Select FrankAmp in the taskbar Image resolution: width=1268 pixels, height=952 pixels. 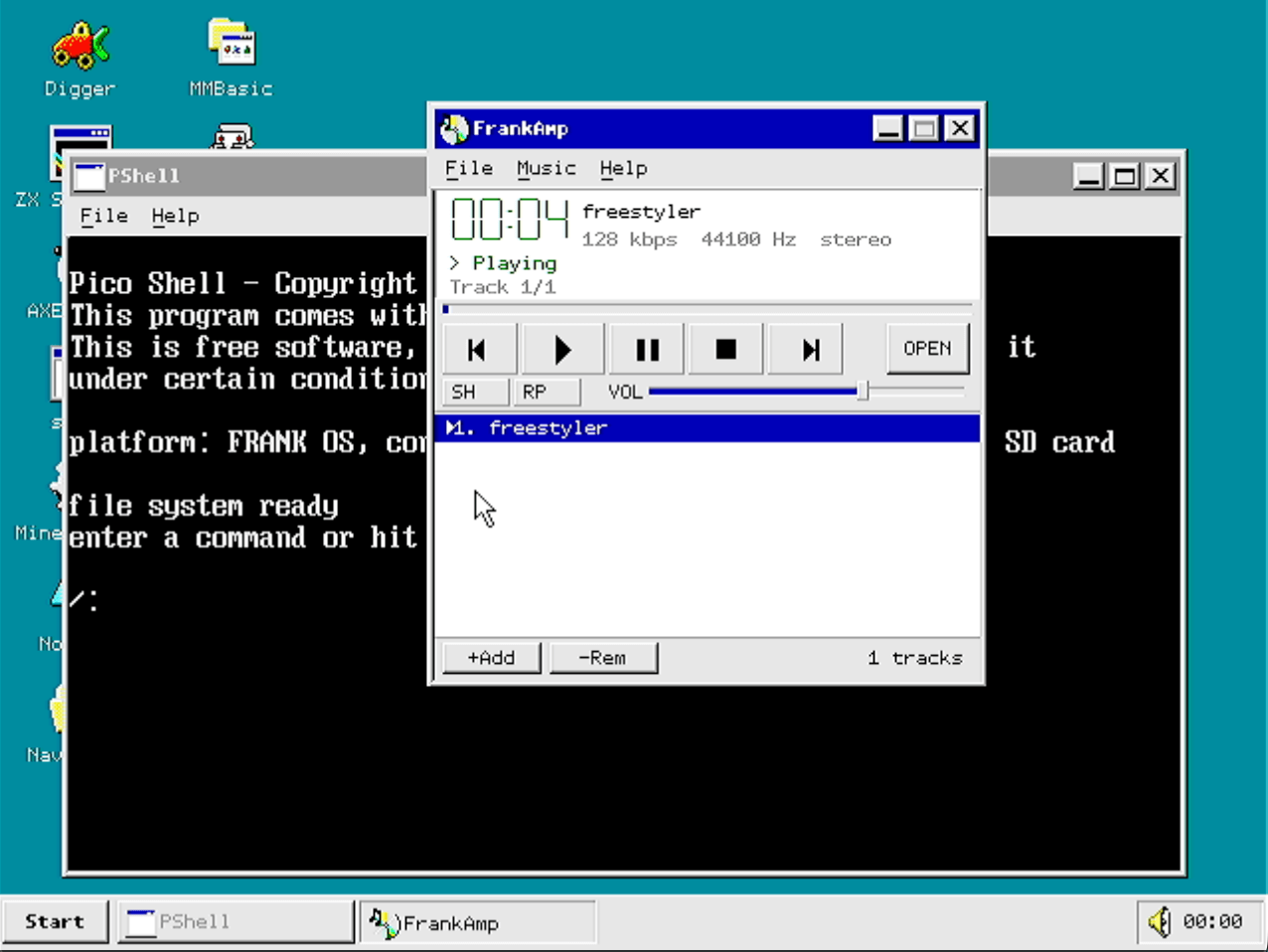pos(477,921)
